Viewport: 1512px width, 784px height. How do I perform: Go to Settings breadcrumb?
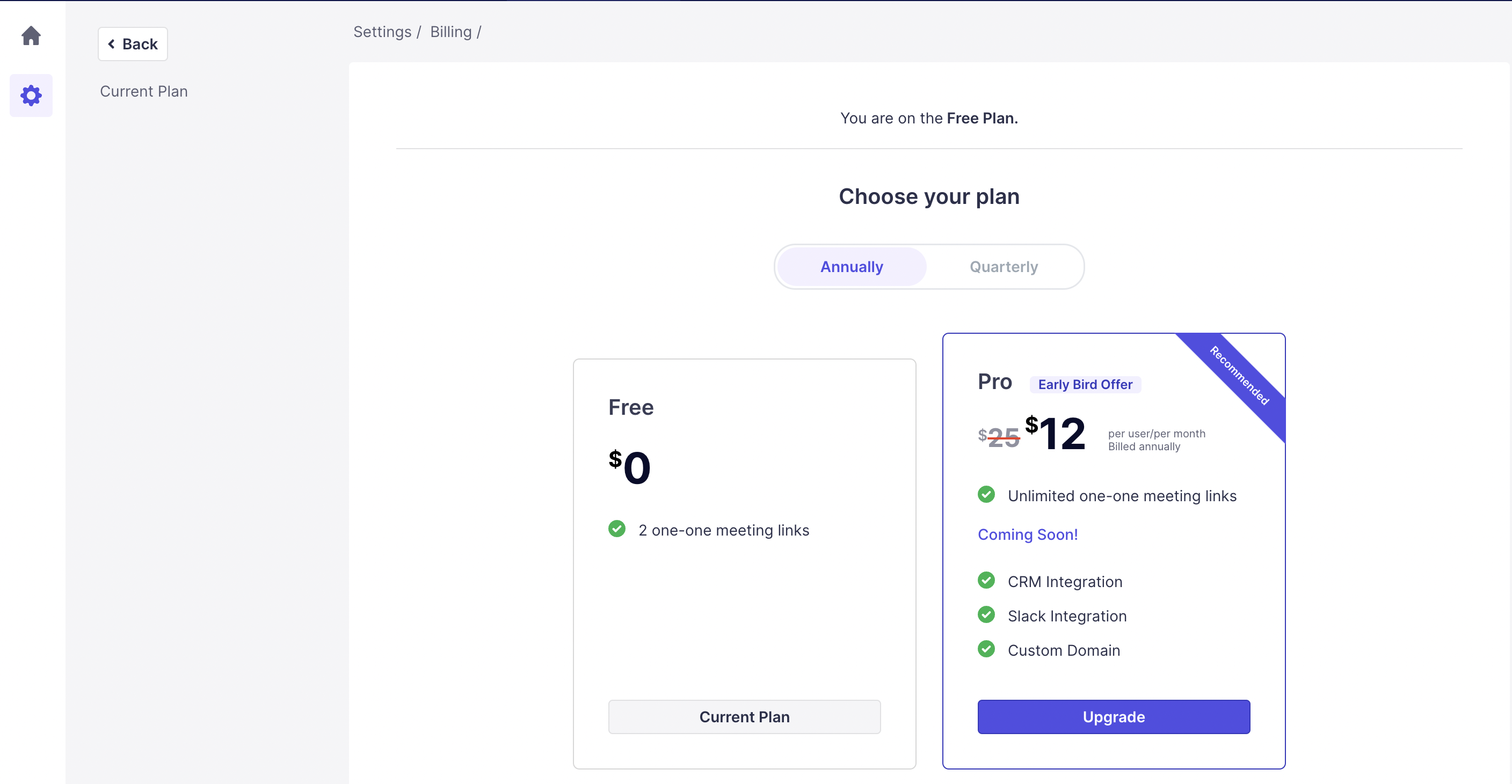(382, 32)
